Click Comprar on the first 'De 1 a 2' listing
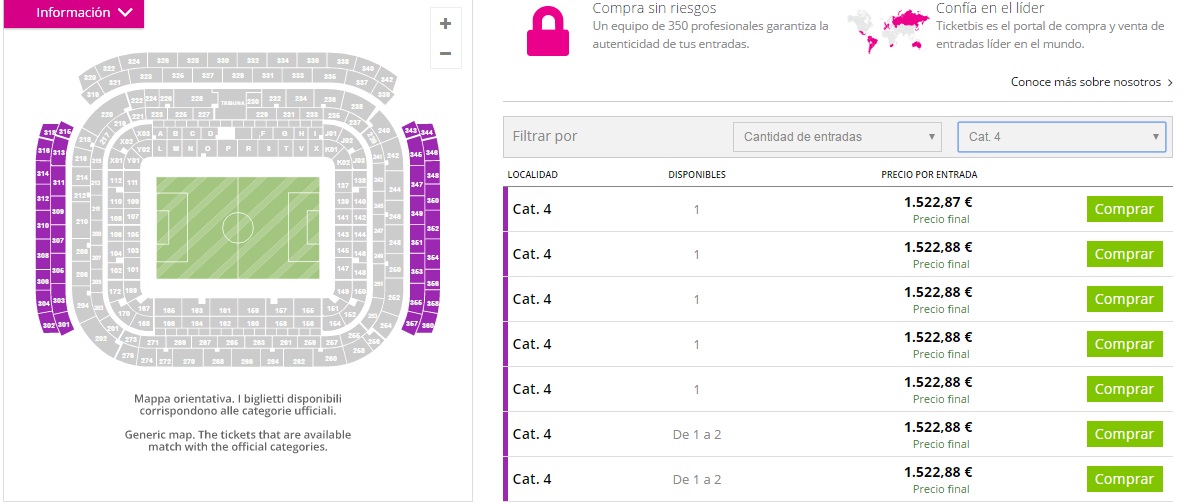1183x502 pixels. tap(1125, 434)
